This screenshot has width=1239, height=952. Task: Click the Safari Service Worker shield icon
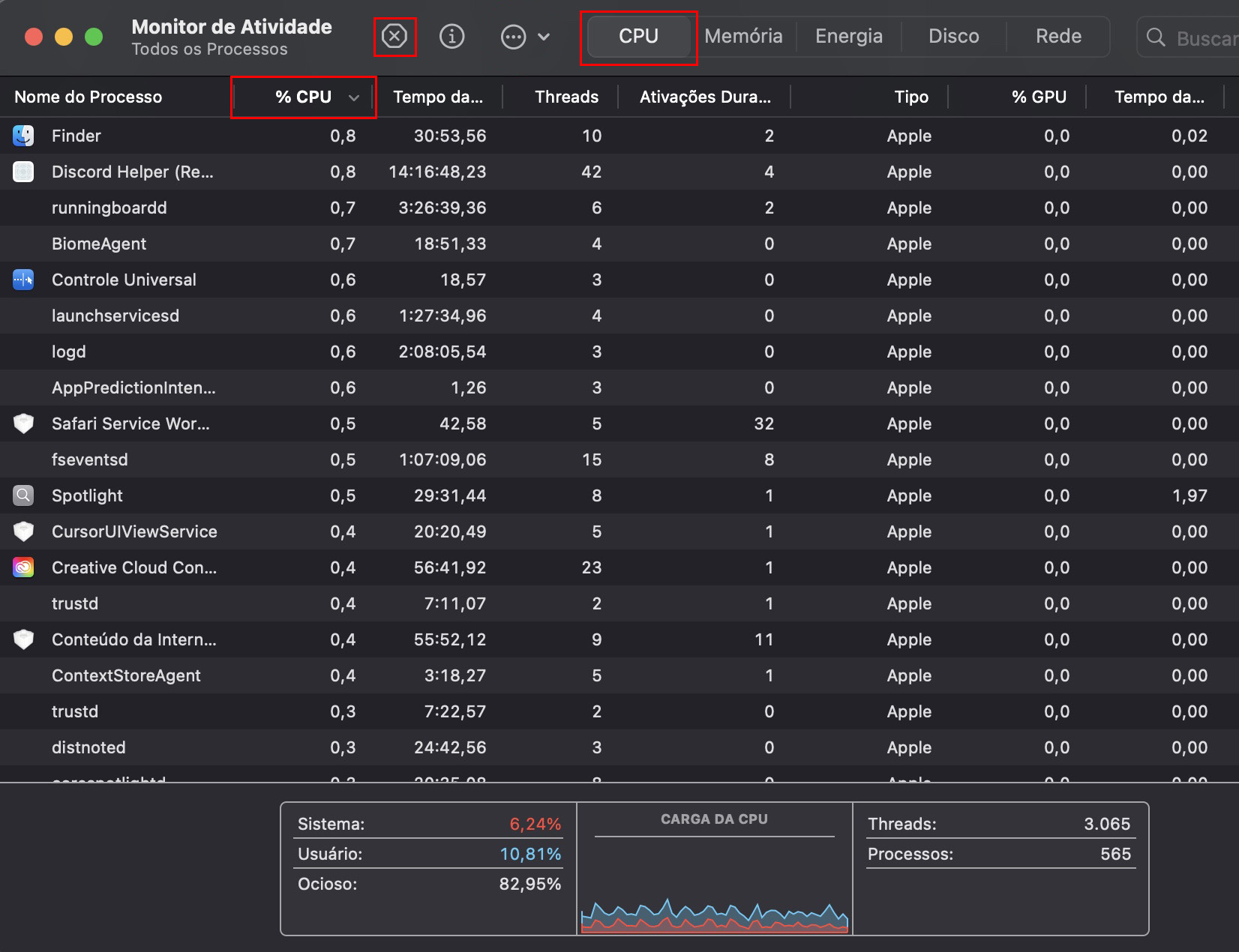click(23, 424)
